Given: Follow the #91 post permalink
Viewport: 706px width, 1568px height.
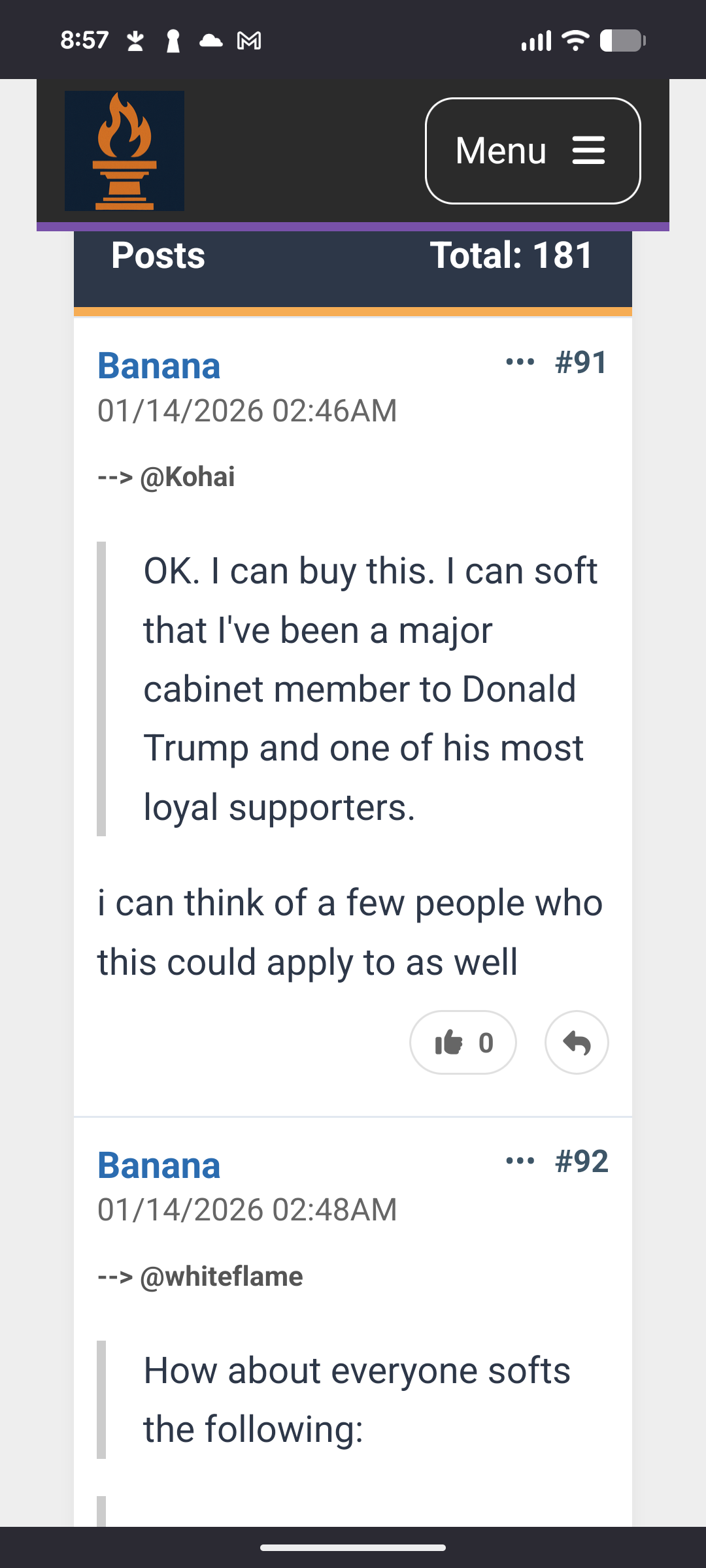Looking at the screenshot, I should 582,363.
